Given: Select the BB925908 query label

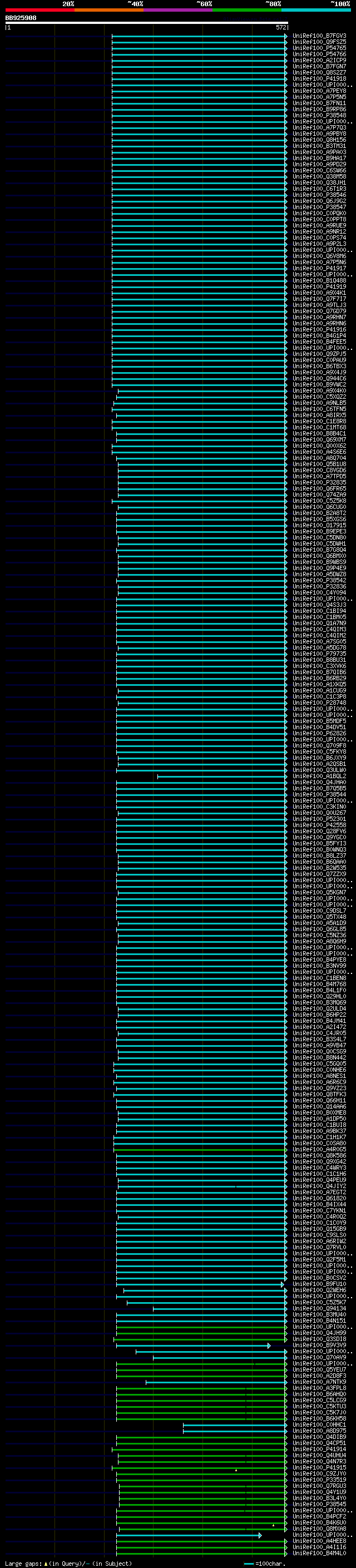Looking at the screenshot, I should pyautogui.click(x=21, y=18).
